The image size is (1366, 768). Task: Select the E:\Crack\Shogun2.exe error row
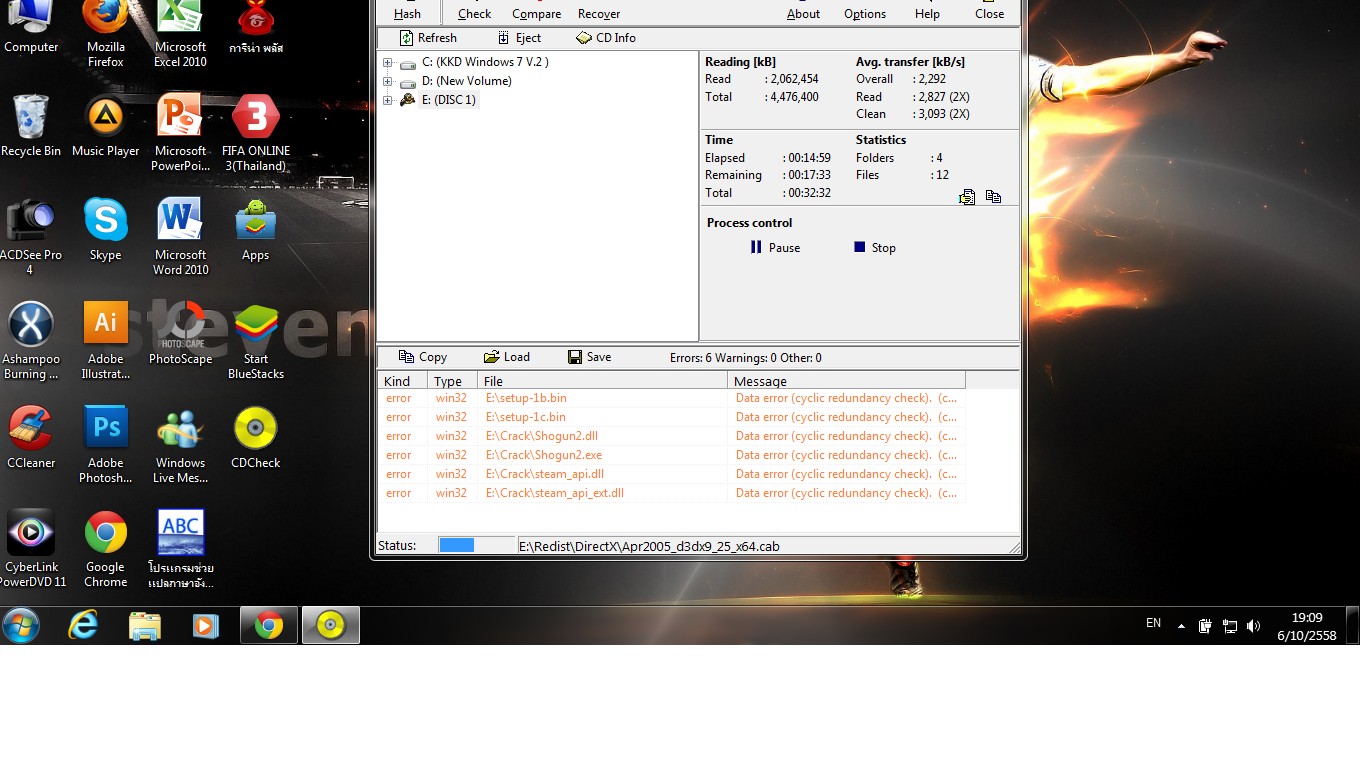(x=544, y=455)
